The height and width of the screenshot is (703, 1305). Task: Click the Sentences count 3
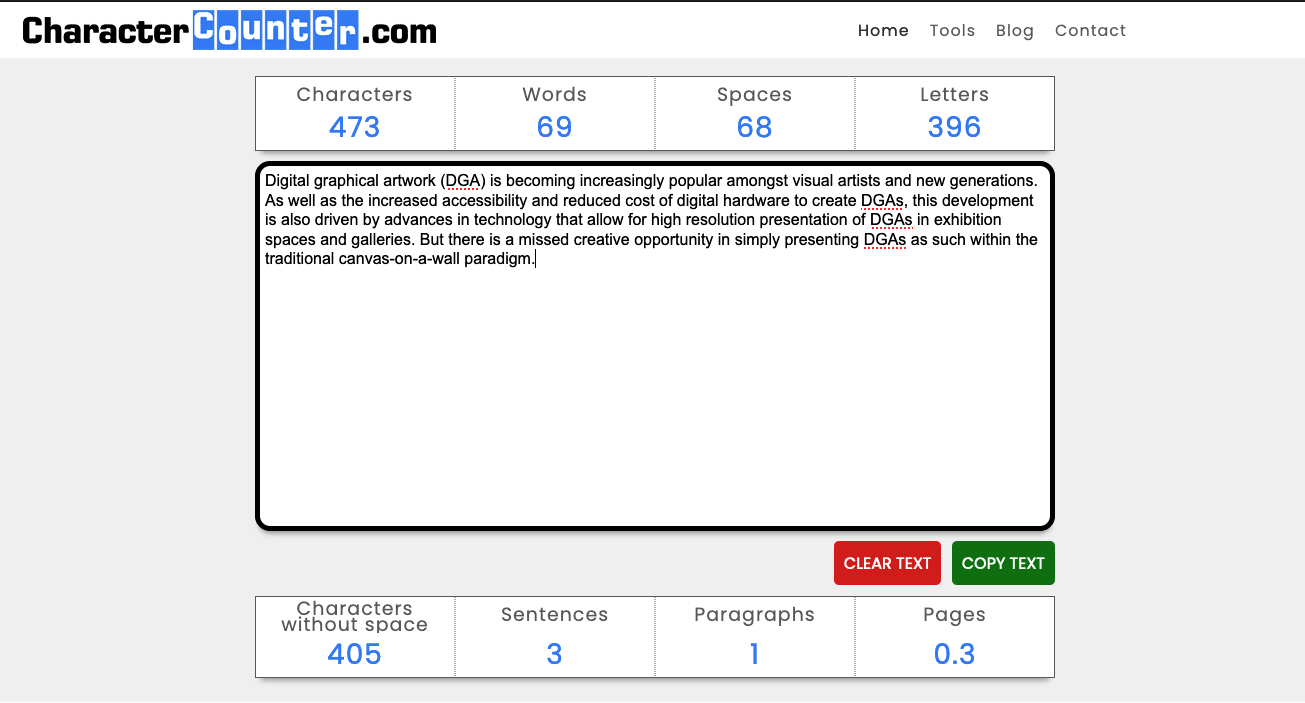[x=554, y=654]
